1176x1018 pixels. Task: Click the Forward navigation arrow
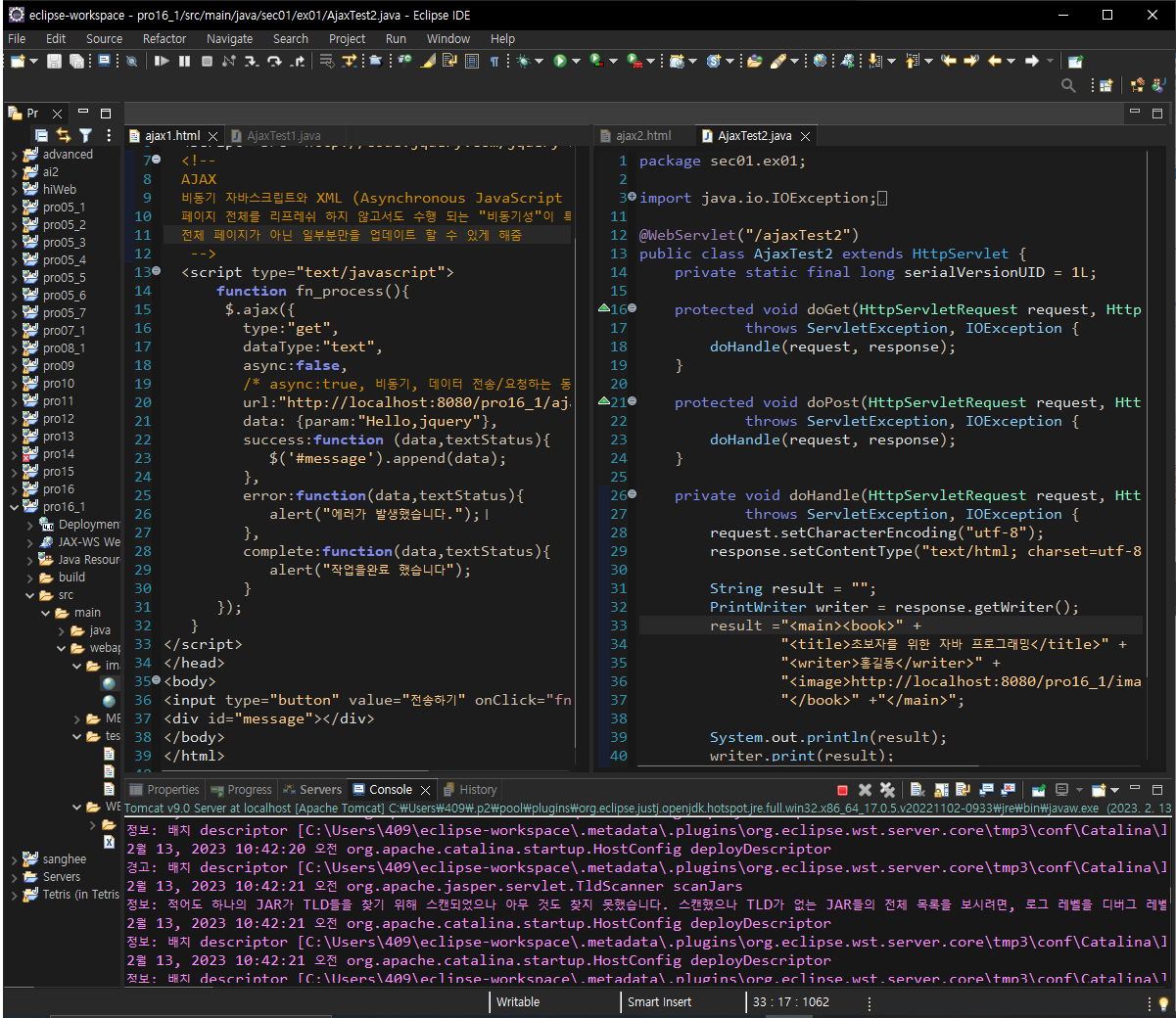click(x=1031, y=61)
